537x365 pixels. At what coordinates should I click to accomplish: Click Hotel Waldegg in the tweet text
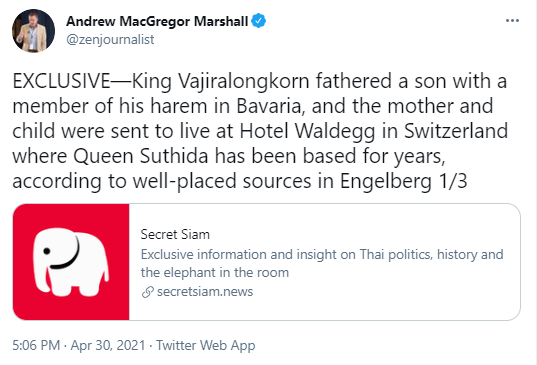click(307, 132)
